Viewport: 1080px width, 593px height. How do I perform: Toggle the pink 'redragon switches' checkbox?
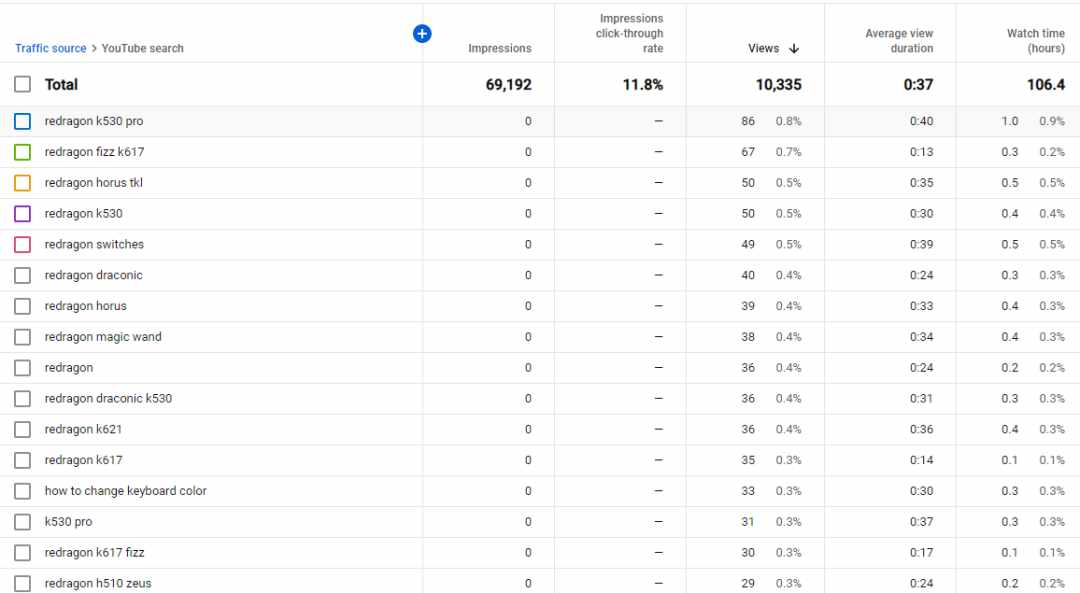tap(23, 244)
